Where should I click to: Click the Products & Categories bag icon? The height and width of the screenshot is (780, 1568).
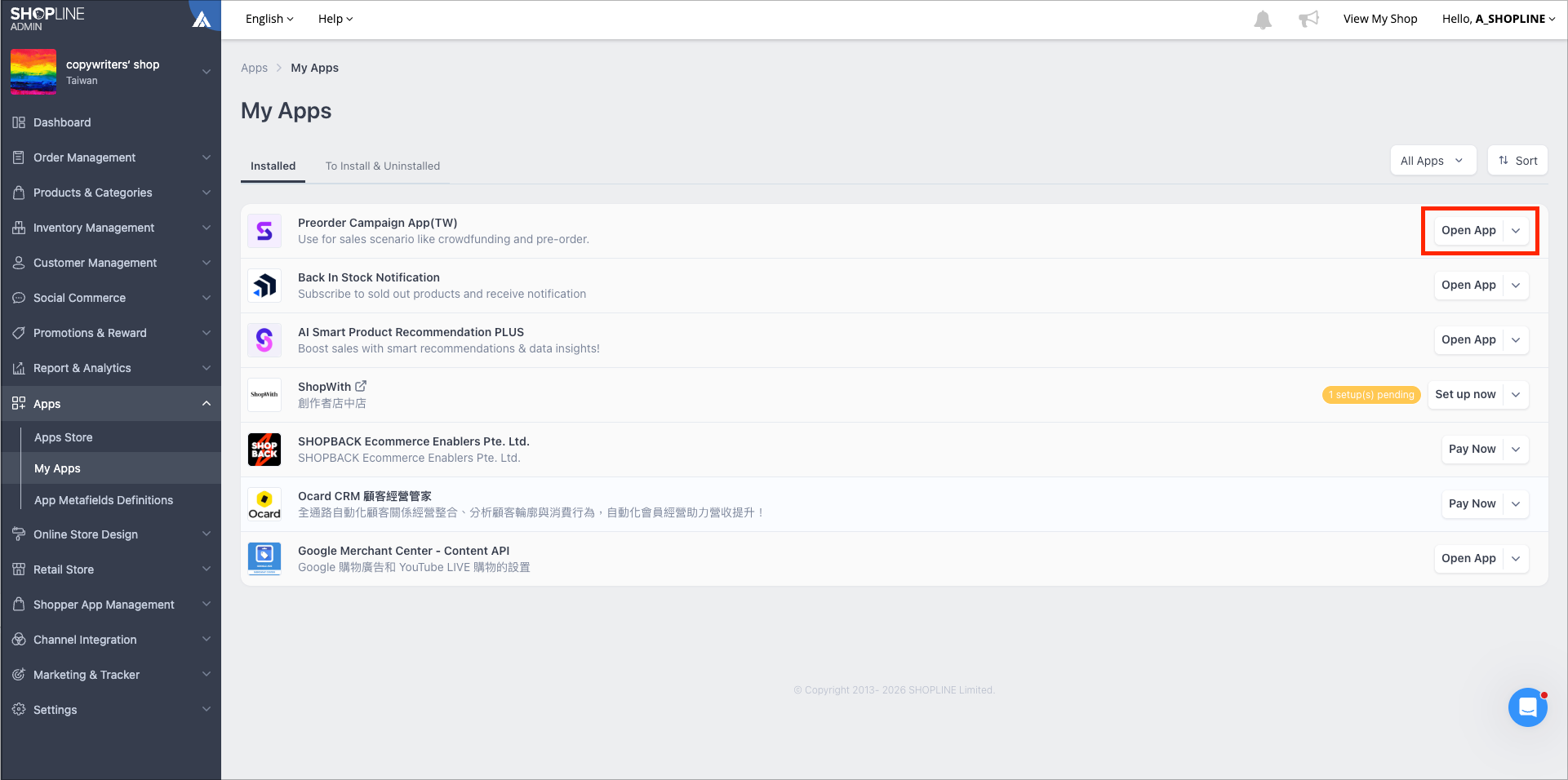tap(19, 193)
